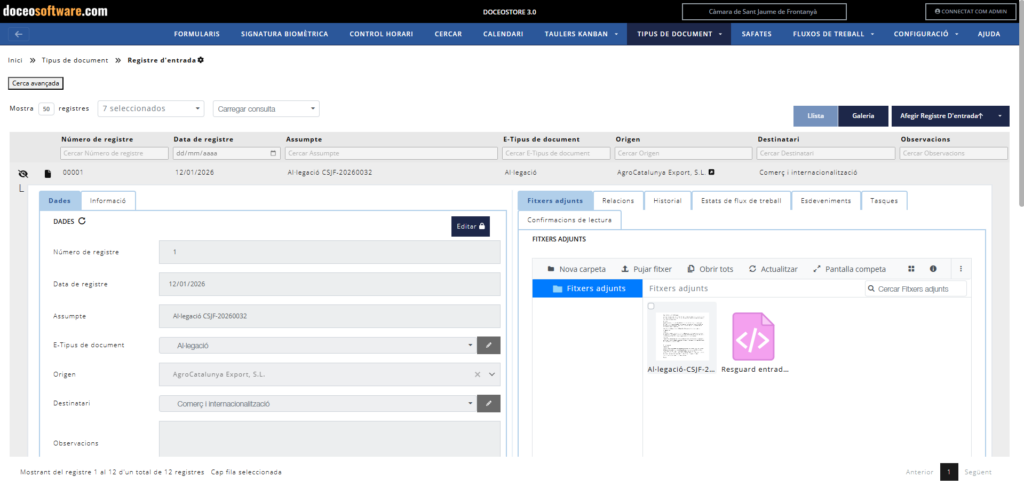Open the '7 seleccionados' columns dropdown
The width and height of the screenshot is (1024, 485).
click(x=150, y=108)
